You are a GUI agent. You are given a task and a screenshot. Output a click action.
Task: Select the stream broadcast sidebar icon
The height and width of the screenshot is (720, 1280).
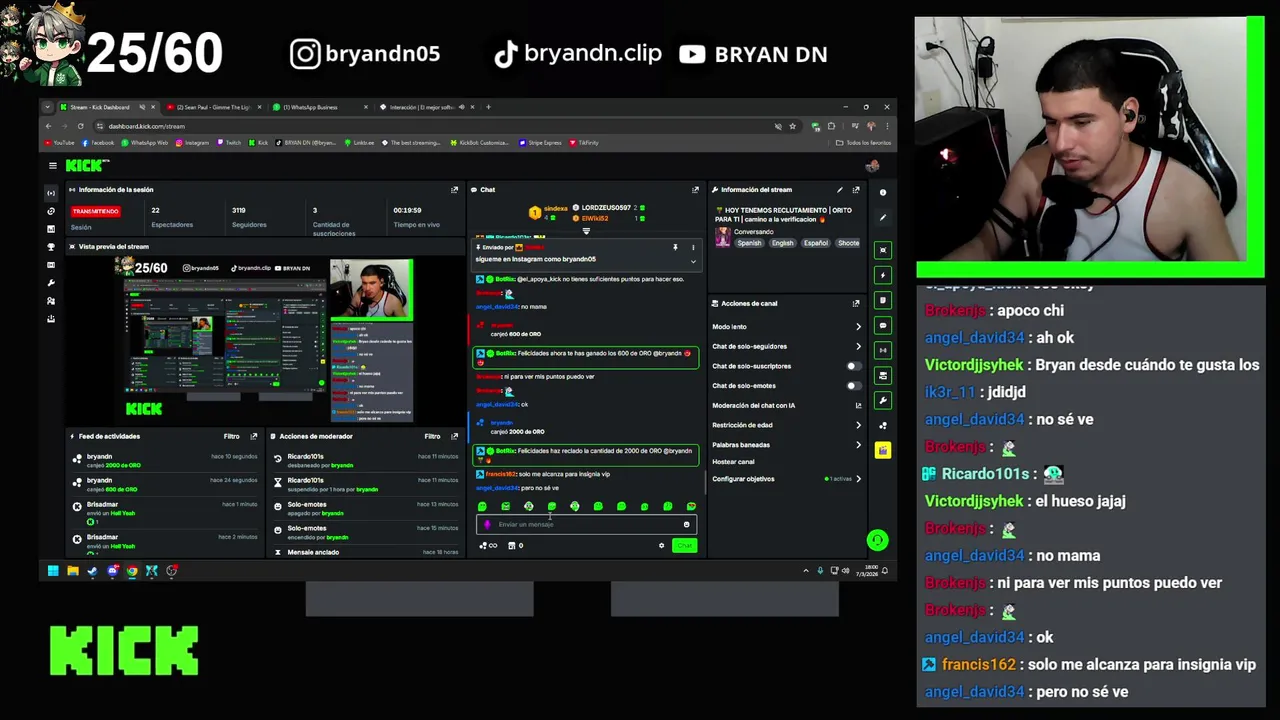[x=52, y=192]
